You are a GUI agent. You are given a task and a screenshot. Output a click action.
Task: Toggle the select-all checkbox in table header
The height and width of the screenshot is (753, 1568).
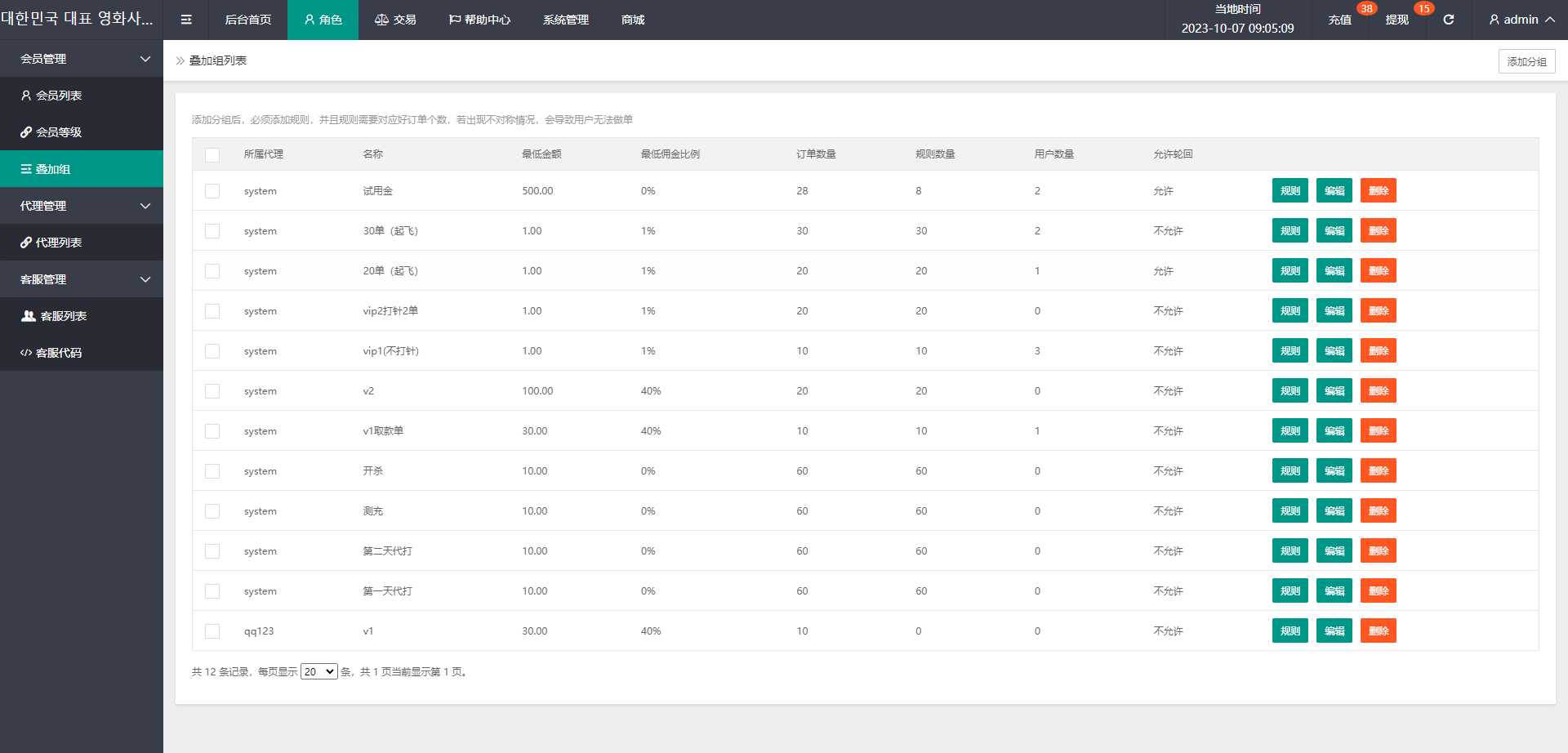(x=212, y=154)
